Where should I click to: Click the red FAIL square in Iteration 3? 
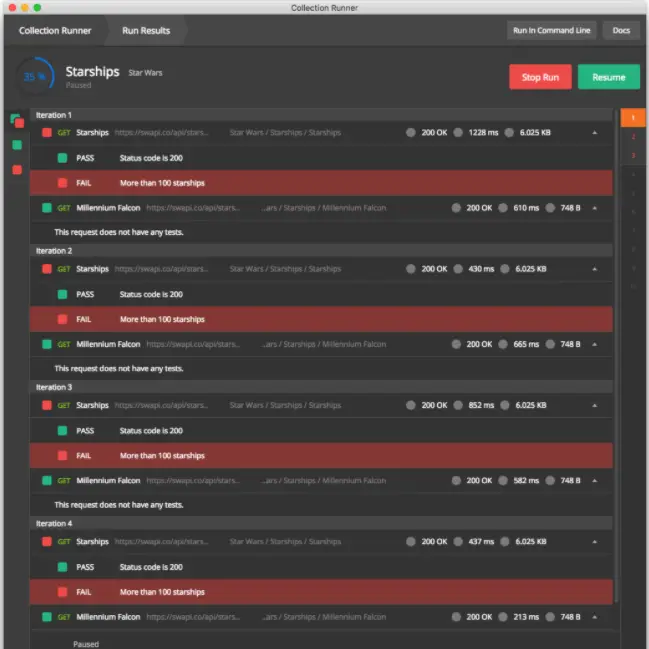coord(62,456)
